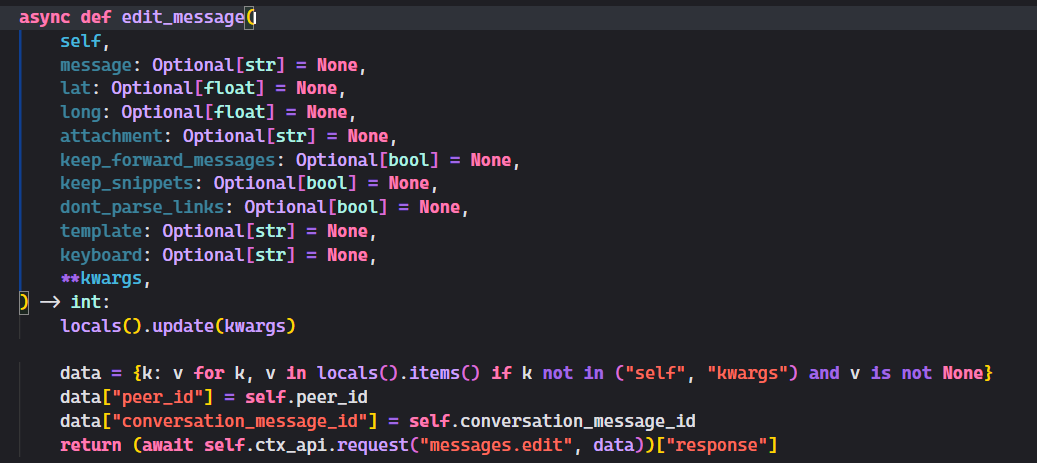Viewport: 1037px width, 463px height.
Task: Click Optional on the attachment line
Action: pyautogui.click(x=224, y=136)
